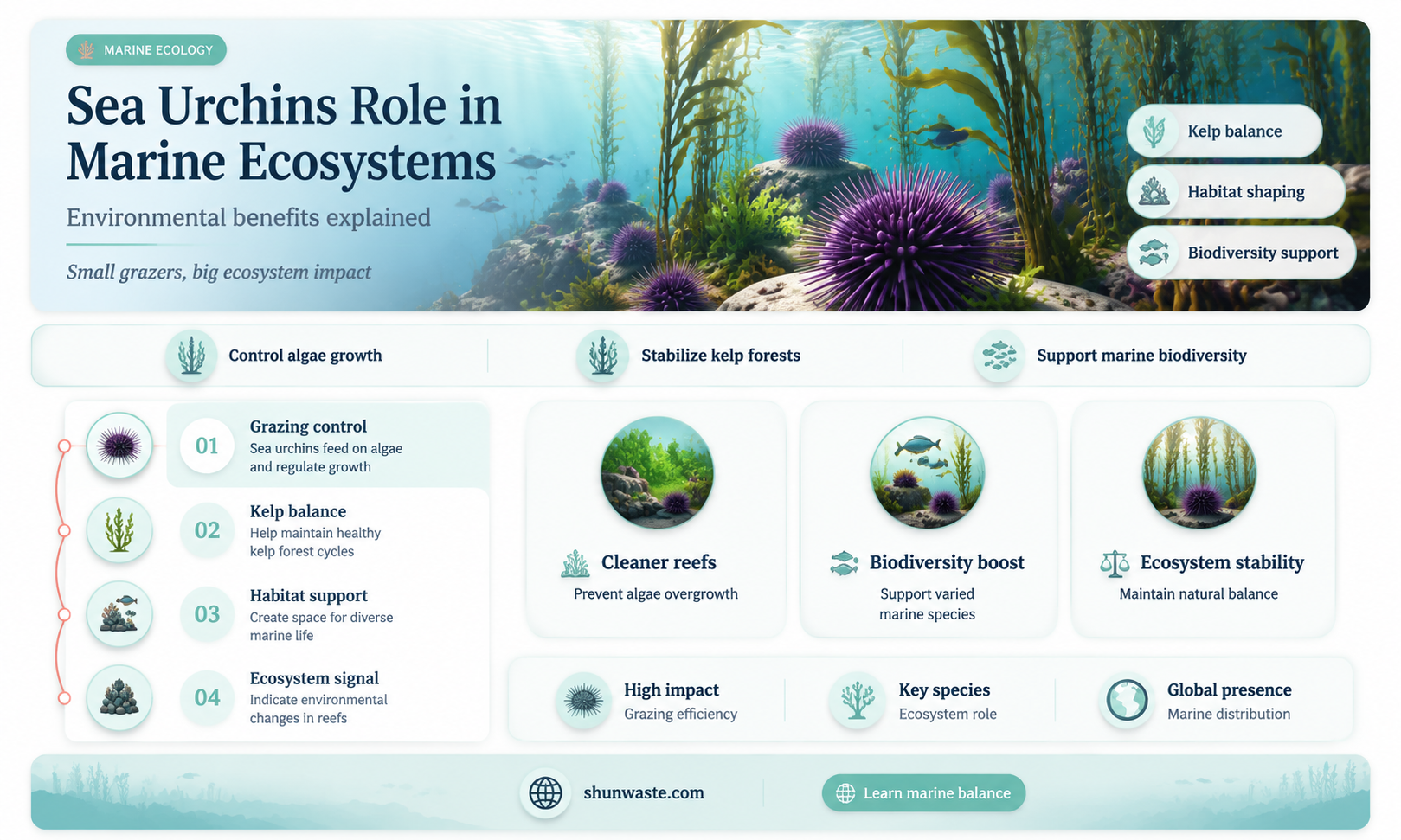Click the globe icon inside Learn marine balance
Image resolution: width=1401 pixels, height=840 pixels.
pos(845,793)
